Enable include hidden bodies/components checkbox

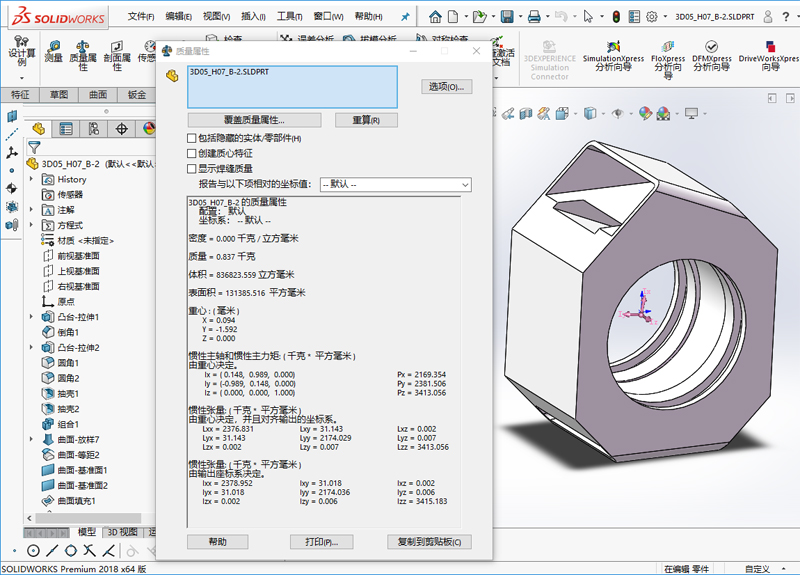(192, 138)
